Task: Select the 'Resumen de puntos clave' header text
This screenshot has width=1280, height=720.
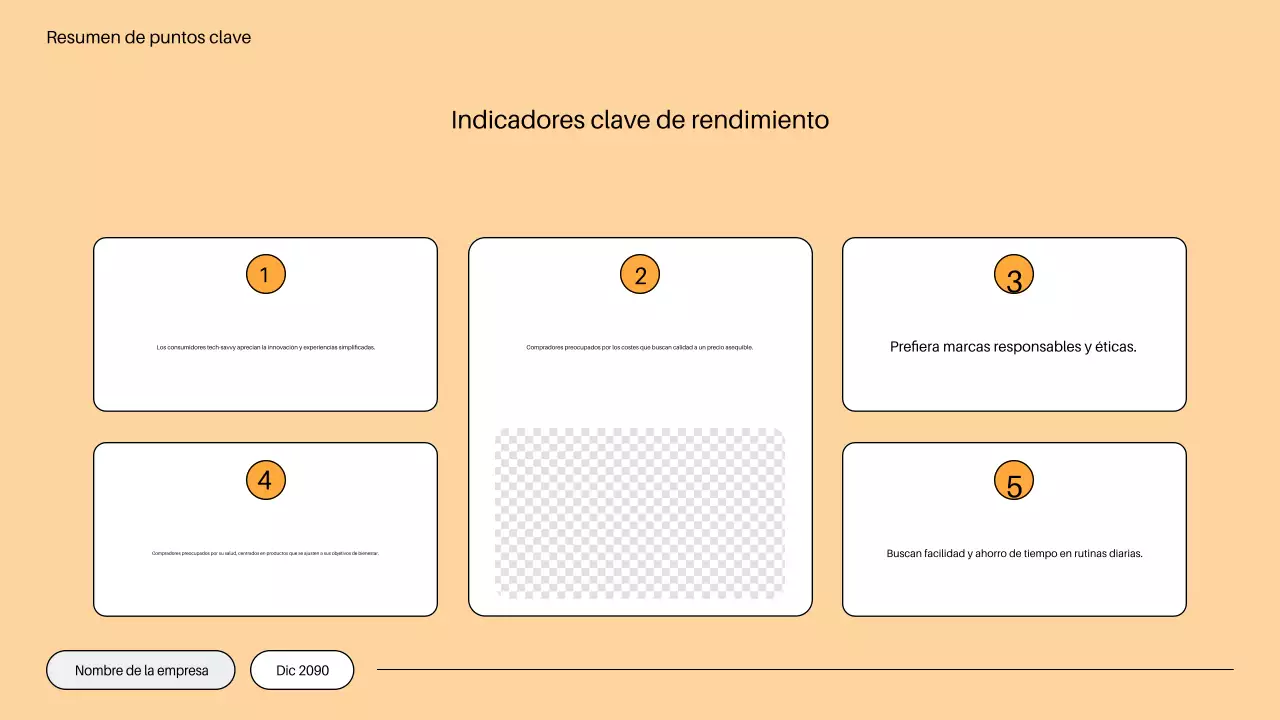Action: tap(148, 37)
